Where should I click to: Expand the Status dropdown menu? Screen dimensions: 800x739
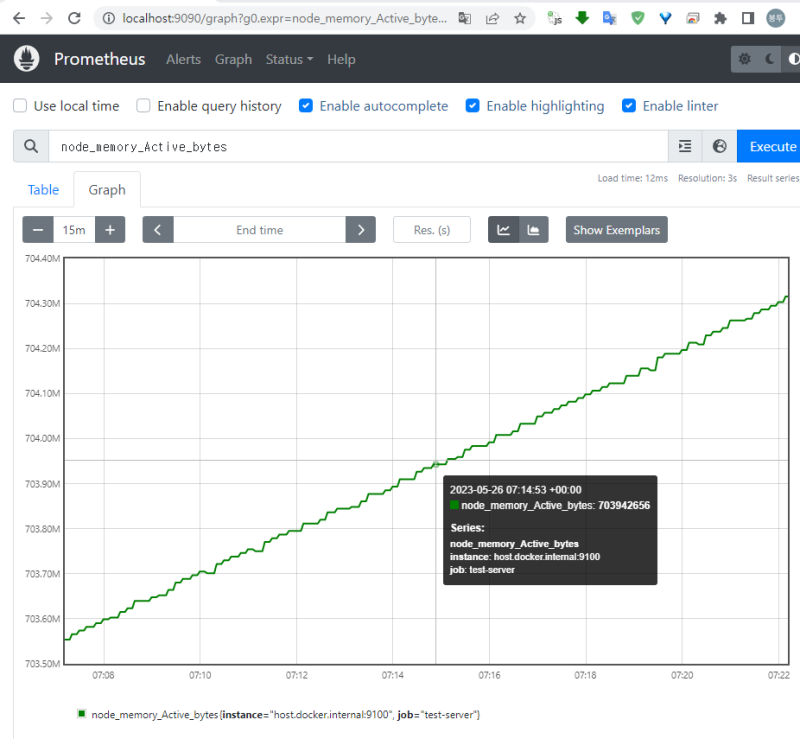pyautogui.click(x=289, y=59)
